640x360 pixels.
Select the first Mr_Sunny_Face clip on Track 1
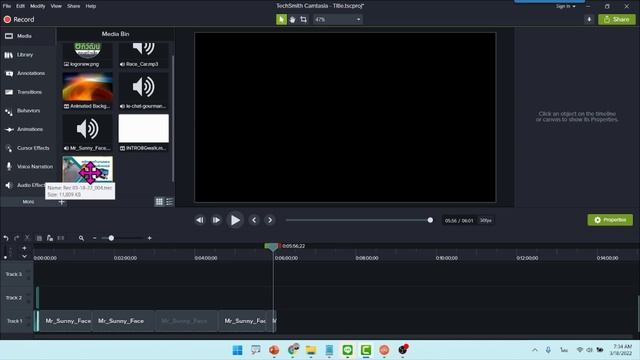pos(66,321)
